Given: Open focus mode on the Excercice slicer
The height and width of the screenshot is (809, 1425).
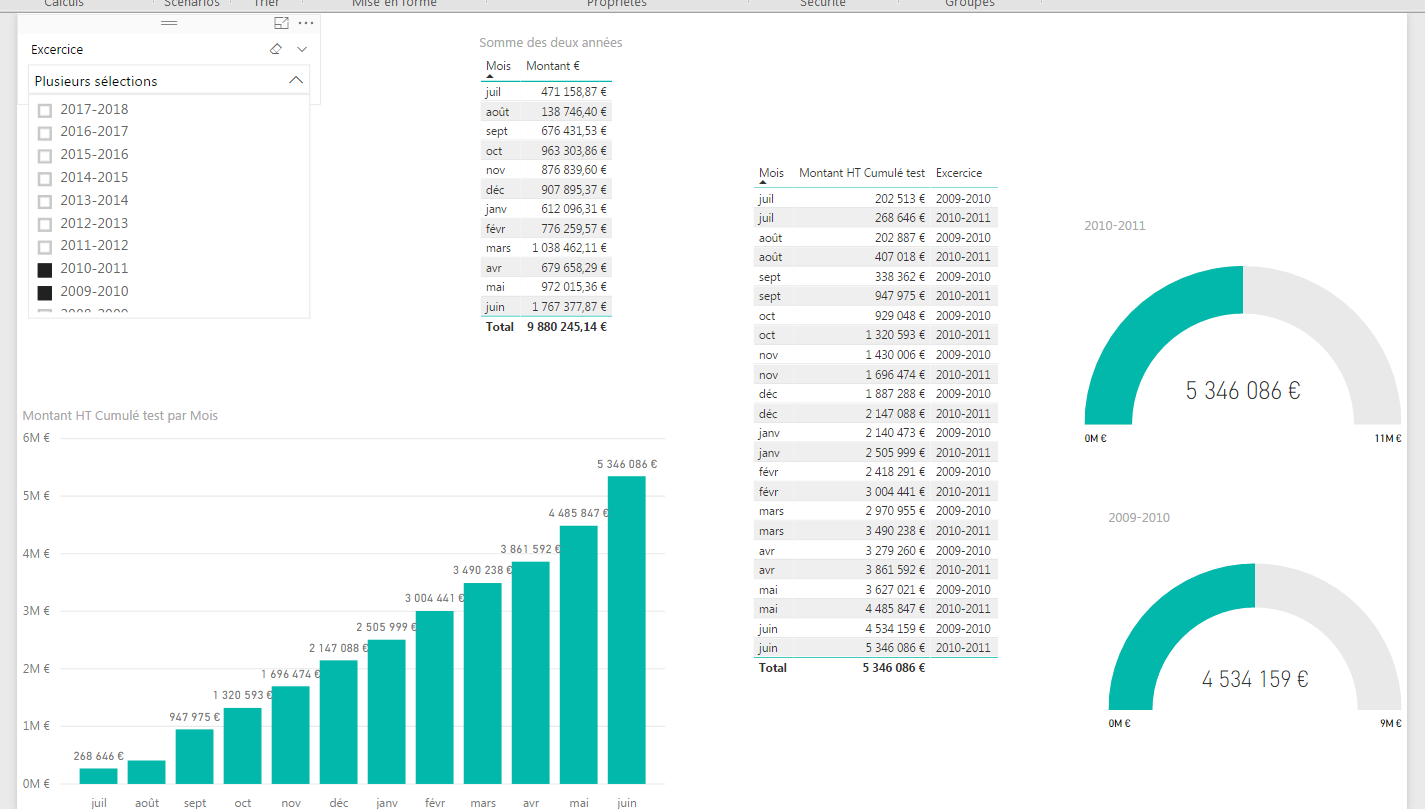Looking at the screenshot, I should pos(281,23).
